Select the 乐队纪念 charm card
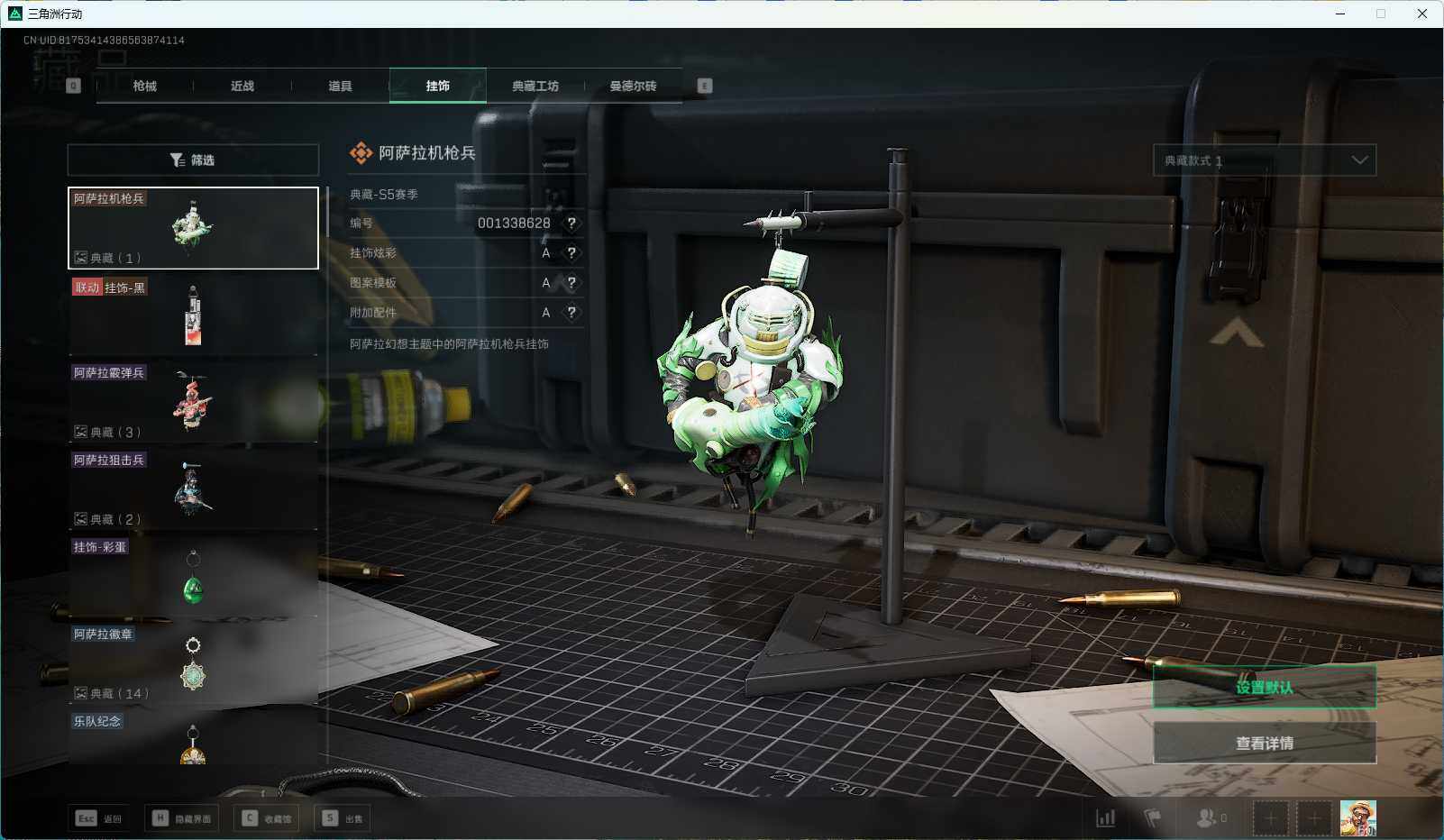1444x840 pixels. (x=193, y=737)
